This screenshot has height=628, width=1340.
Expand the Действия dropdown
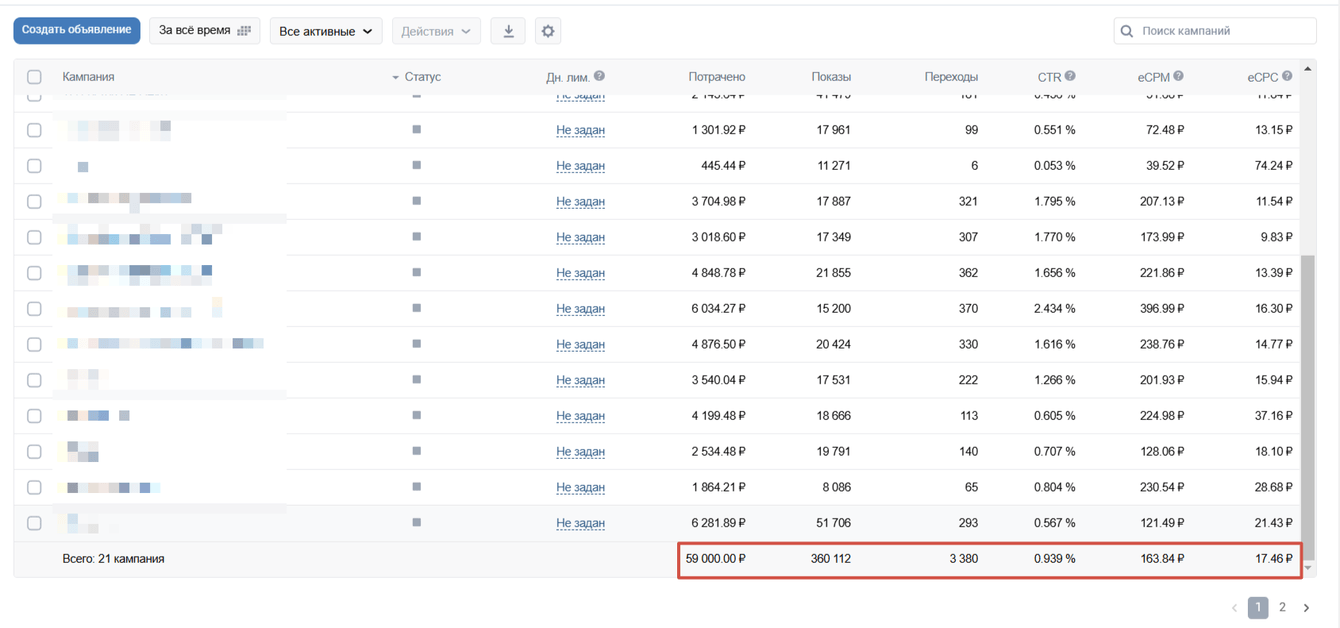pos(436,31)
